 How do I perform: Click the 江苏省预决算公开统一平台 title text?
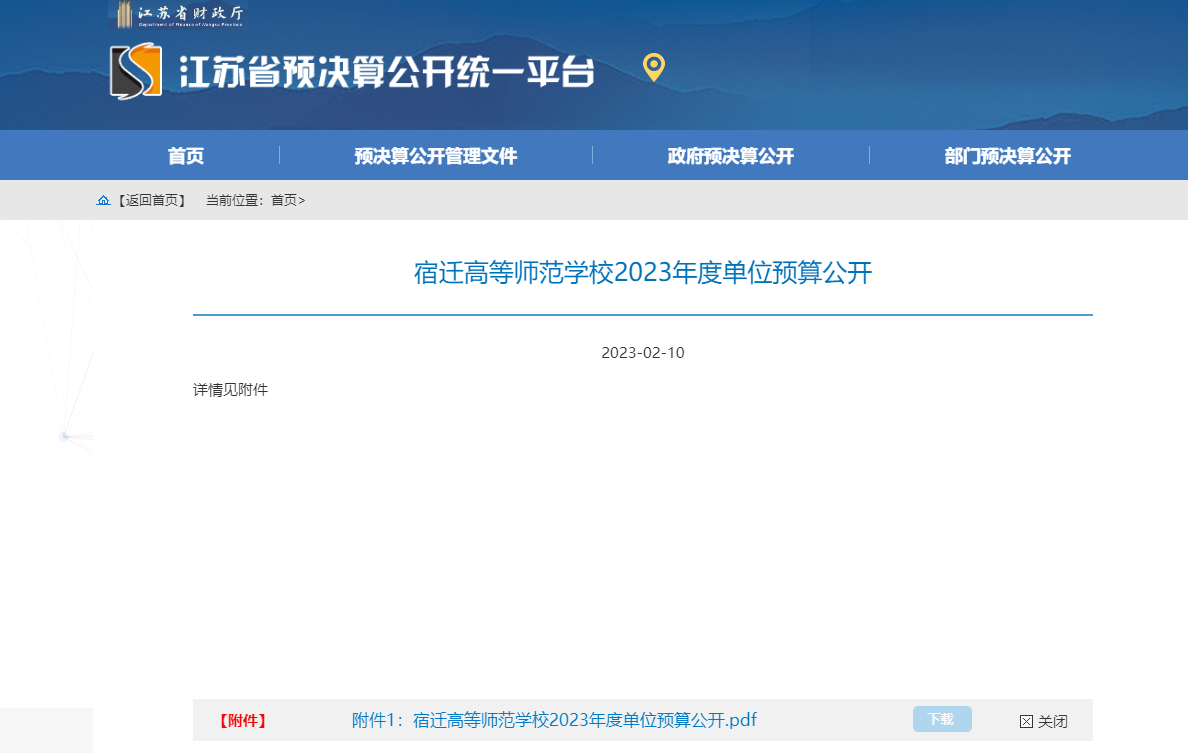point(386,72)
